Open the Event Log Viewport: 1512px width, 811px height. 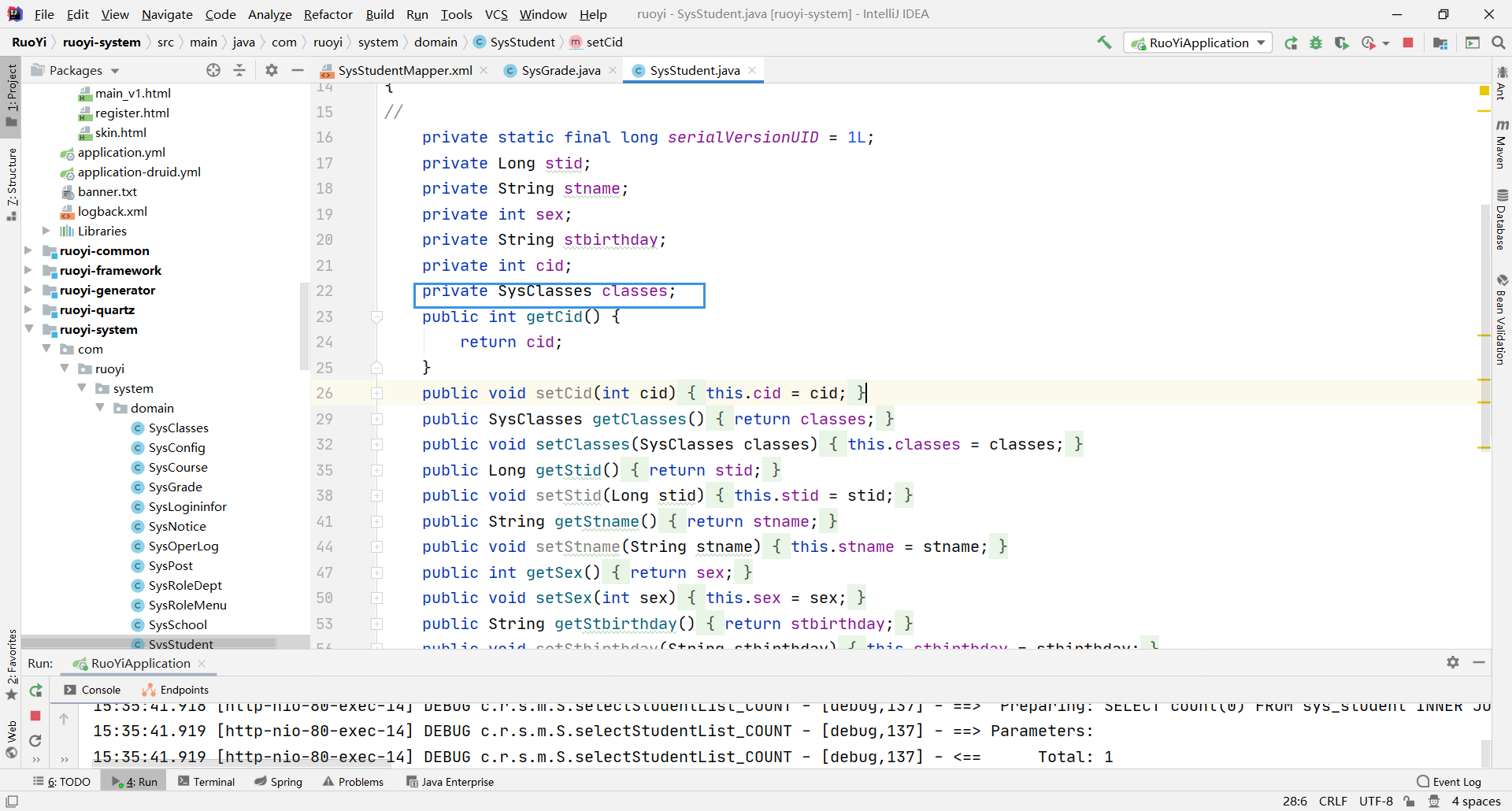pyautogui.click(x=1449, y=782)
